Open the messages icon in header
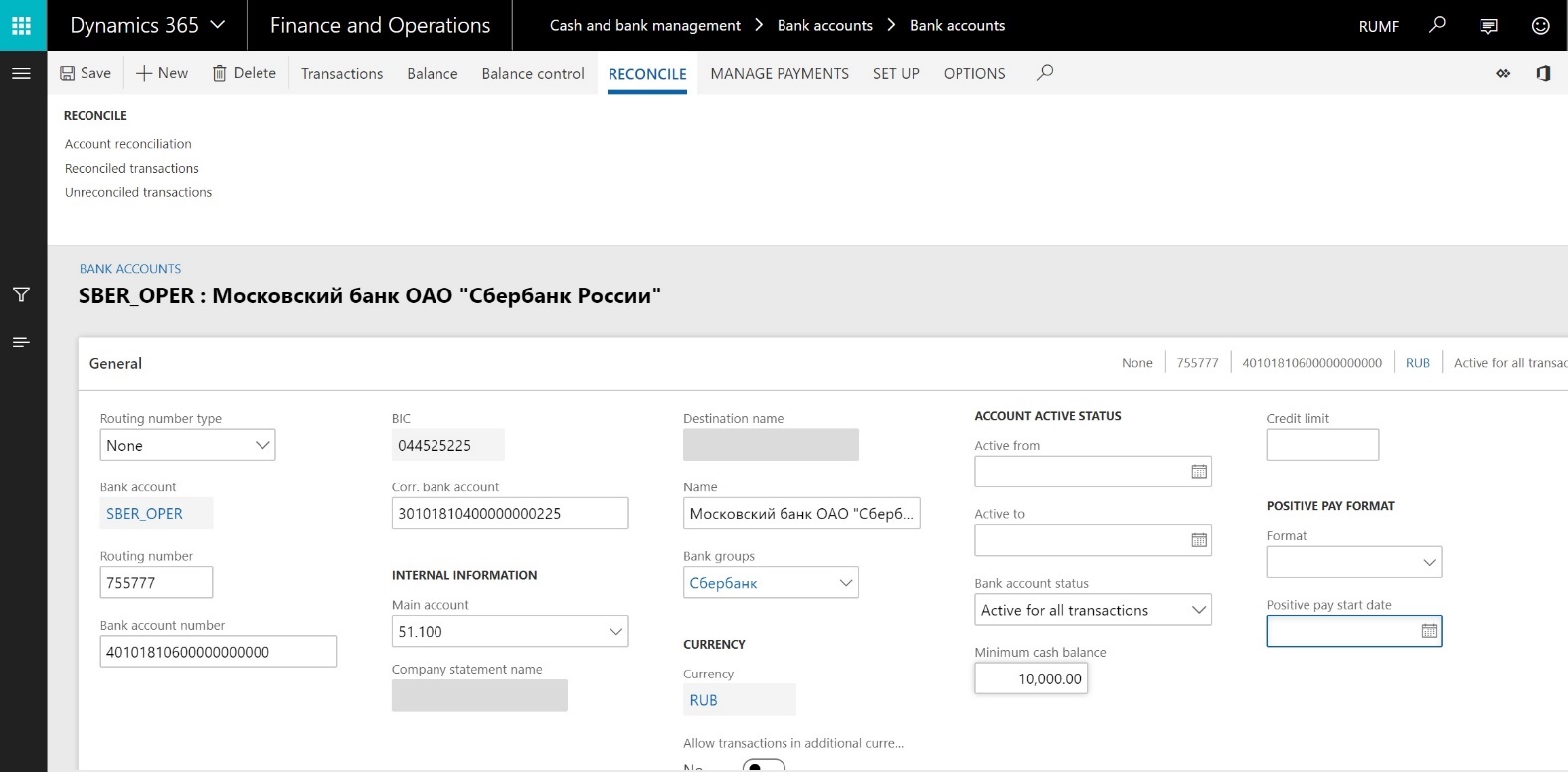The height and width of the screenshot is (772, 1568). (x=1488, y=26)
